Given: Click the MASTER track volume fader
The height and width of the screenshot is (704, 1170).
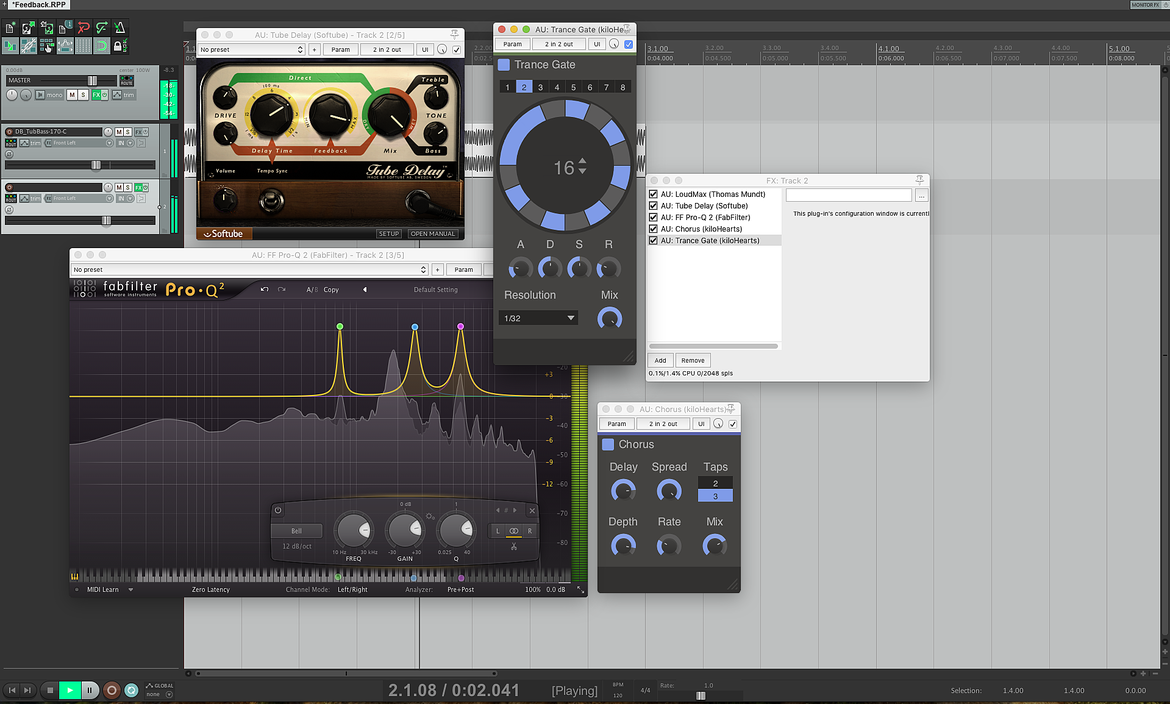Looking at the screenshot, I should pos(93,81).
